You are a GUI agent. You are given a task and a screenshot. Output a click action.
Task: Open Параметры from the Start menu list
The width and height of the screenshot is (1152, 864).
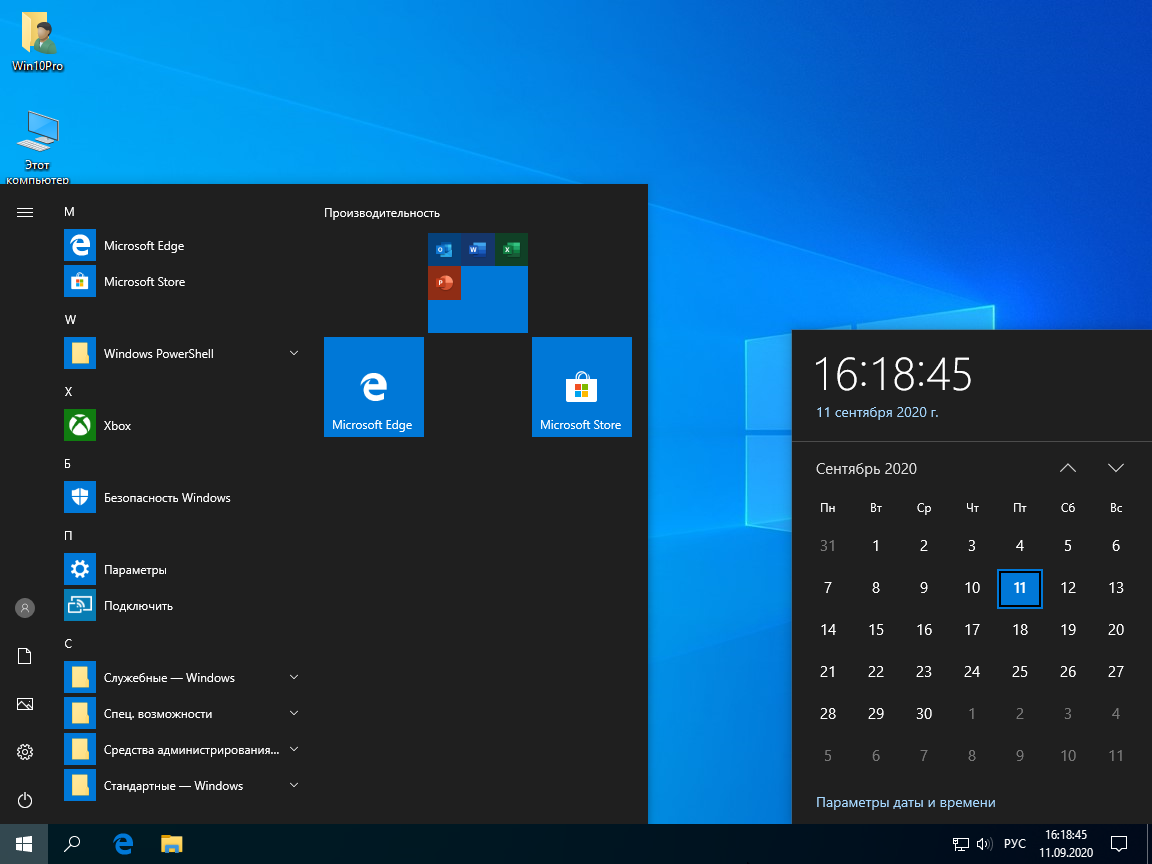134,569
